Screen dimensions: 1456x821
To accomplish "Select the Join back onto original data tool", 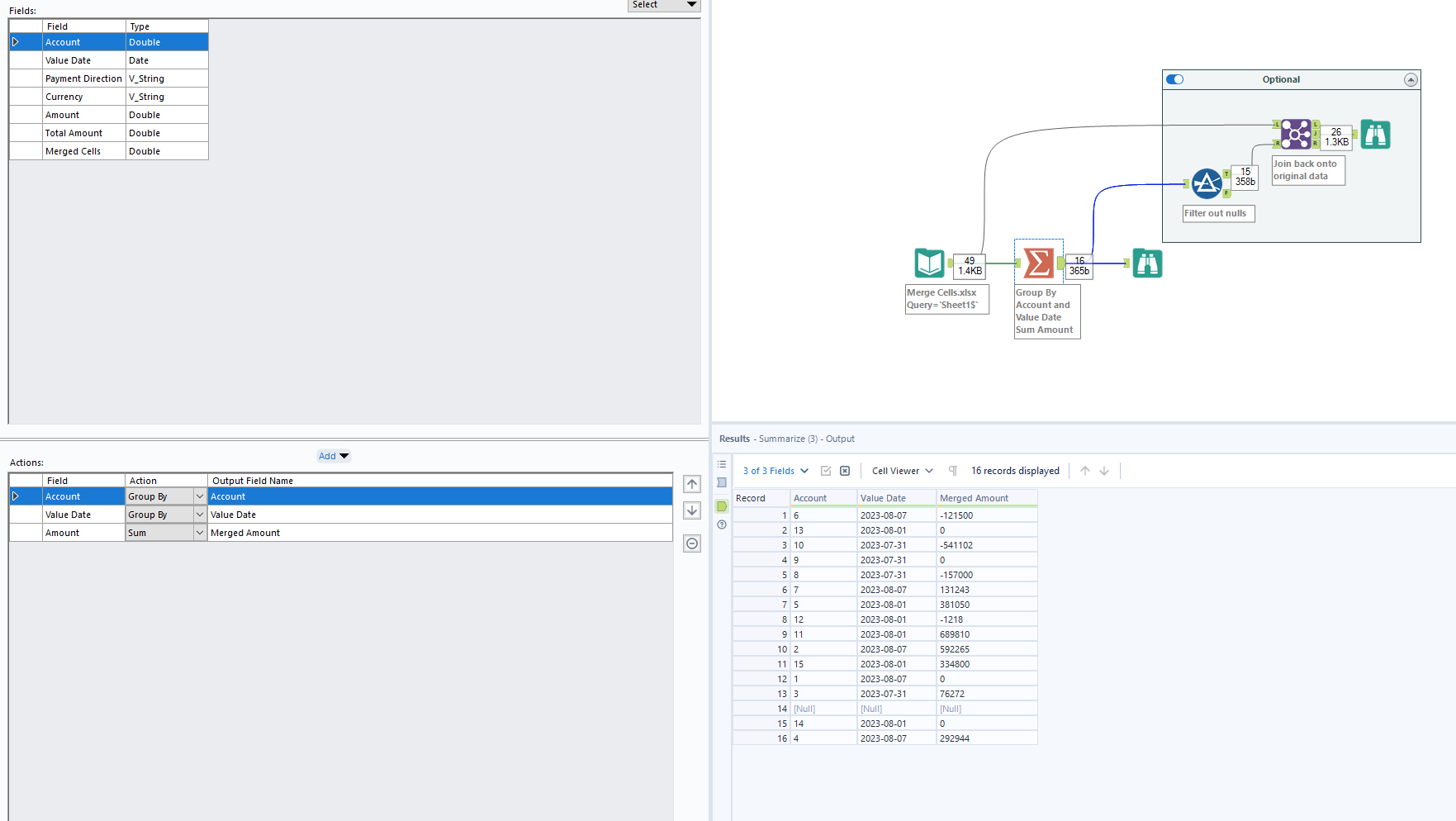I will (1295, 133).
